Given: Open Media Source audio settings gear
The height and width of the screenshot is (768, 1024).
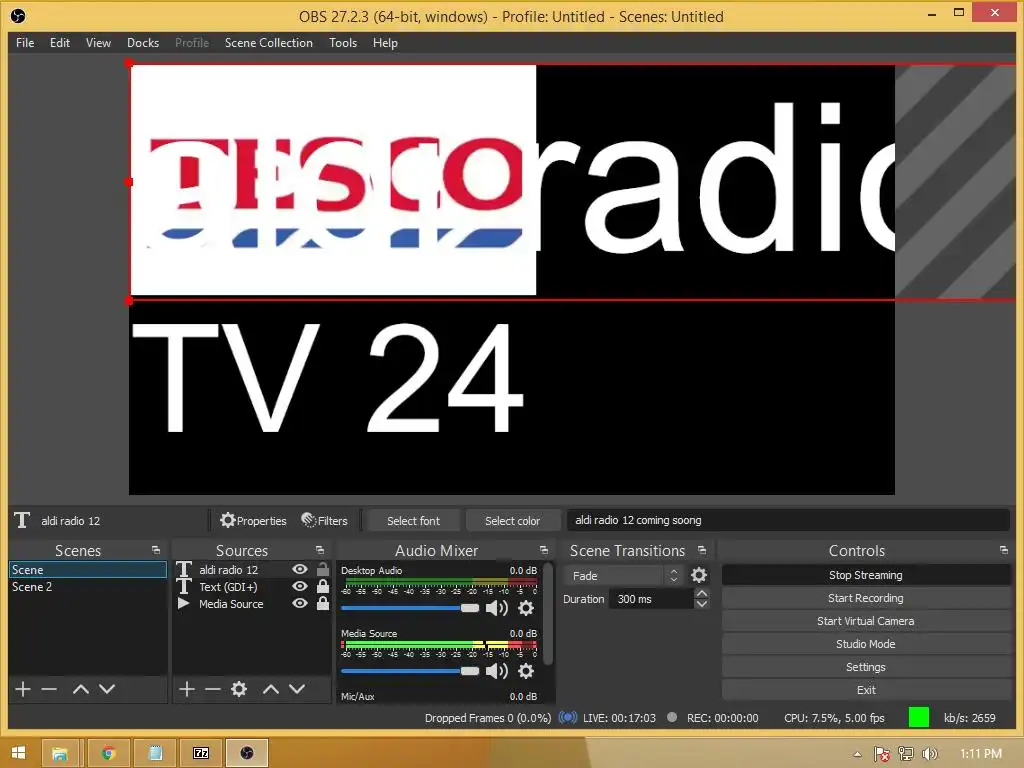Looking at the screenshot, I should pos(526,671).
